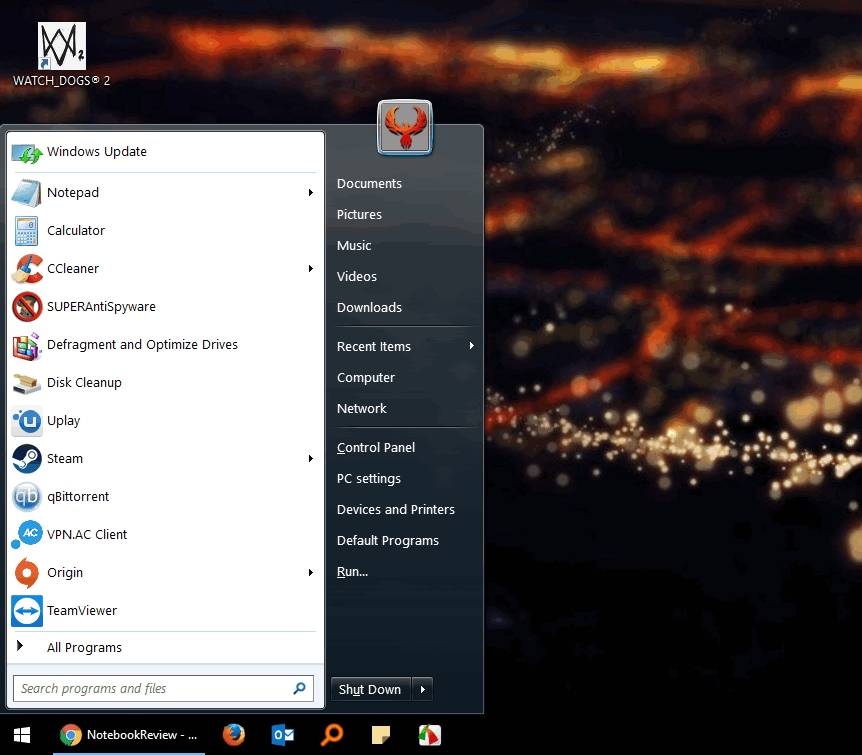Open Pictures folder link
The height and width of the screenshot is (755, 862).
(x=359, y=214)
